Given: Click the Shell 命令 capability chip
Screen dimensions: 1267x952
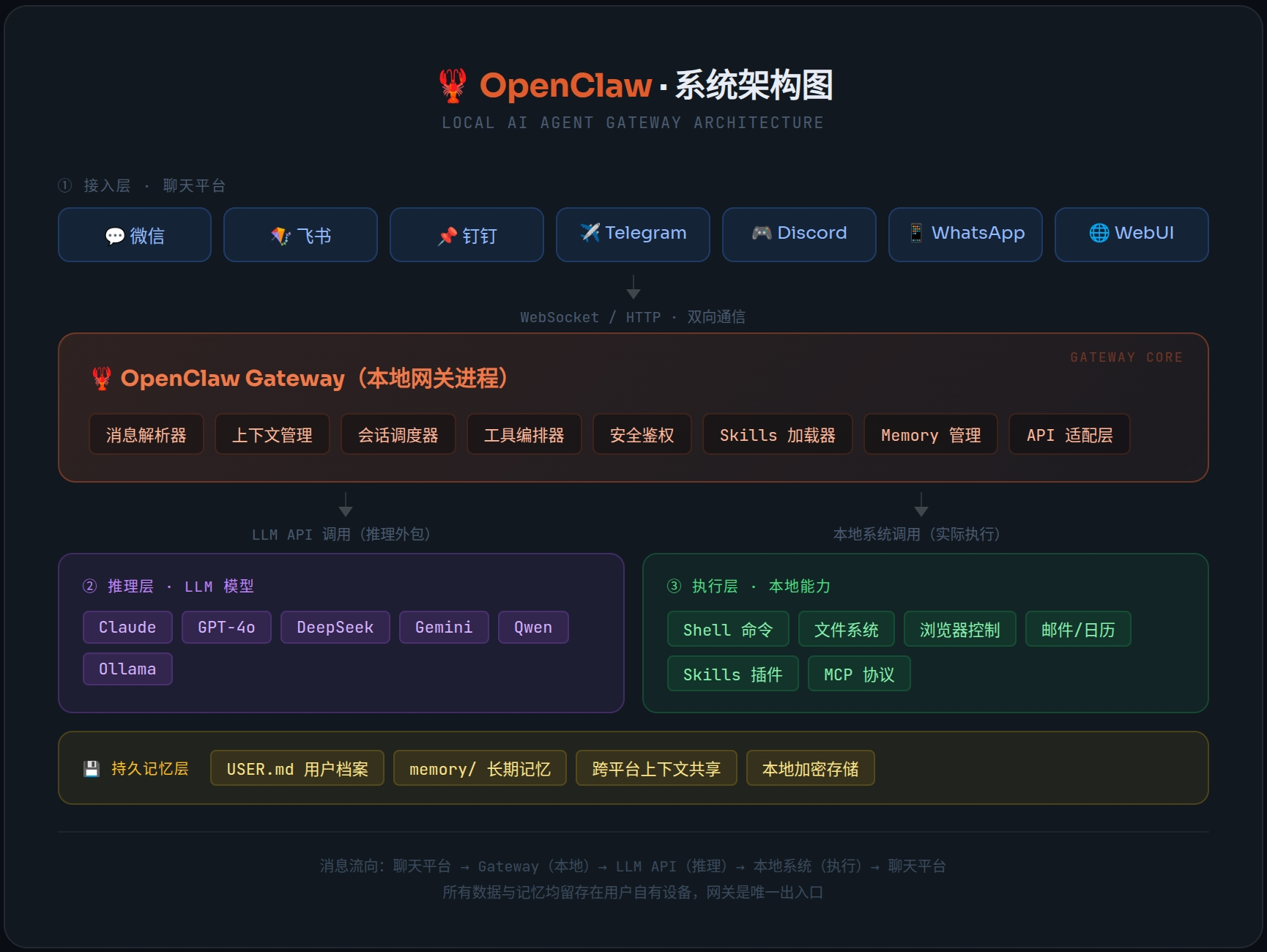Looking at the screenshot, I should tap(728, 629).
